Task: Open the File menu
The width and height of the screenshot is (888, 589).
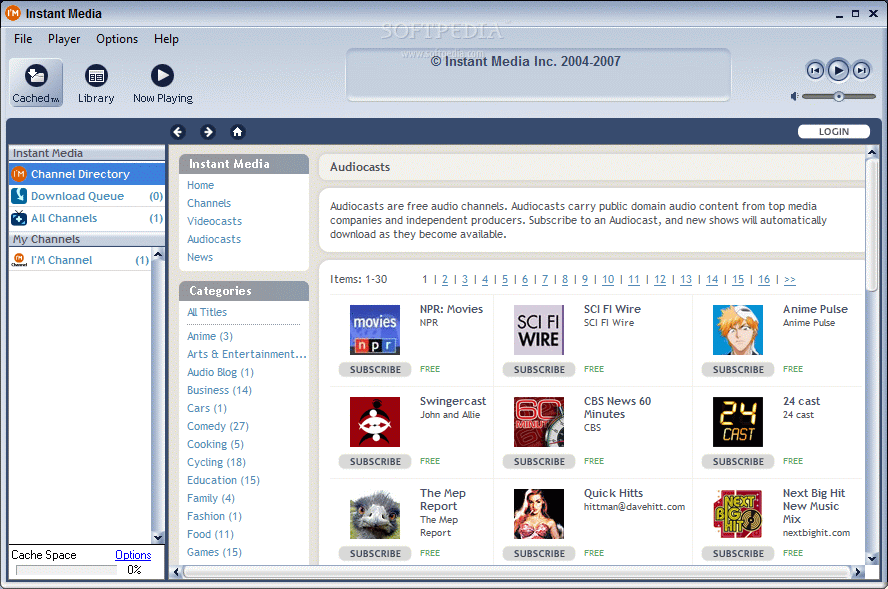Action: point(23,39)
